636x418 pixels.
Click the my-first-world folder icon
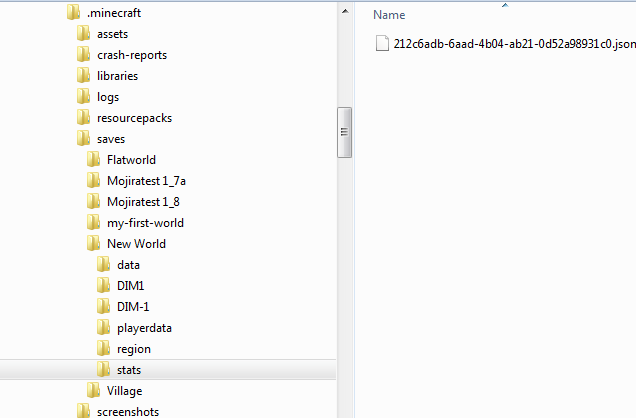point(94,223)
